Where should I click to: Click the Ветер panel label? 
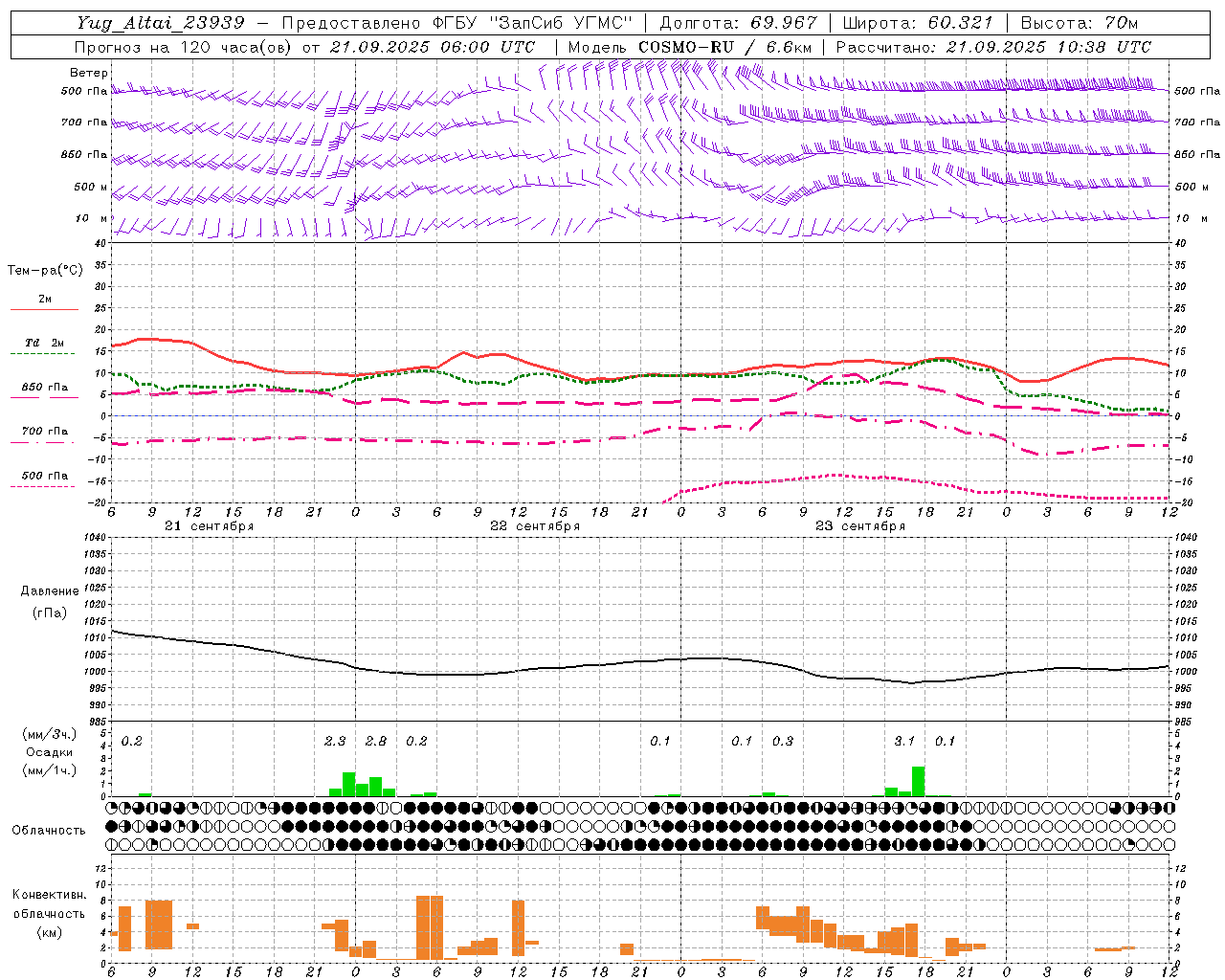89,73
